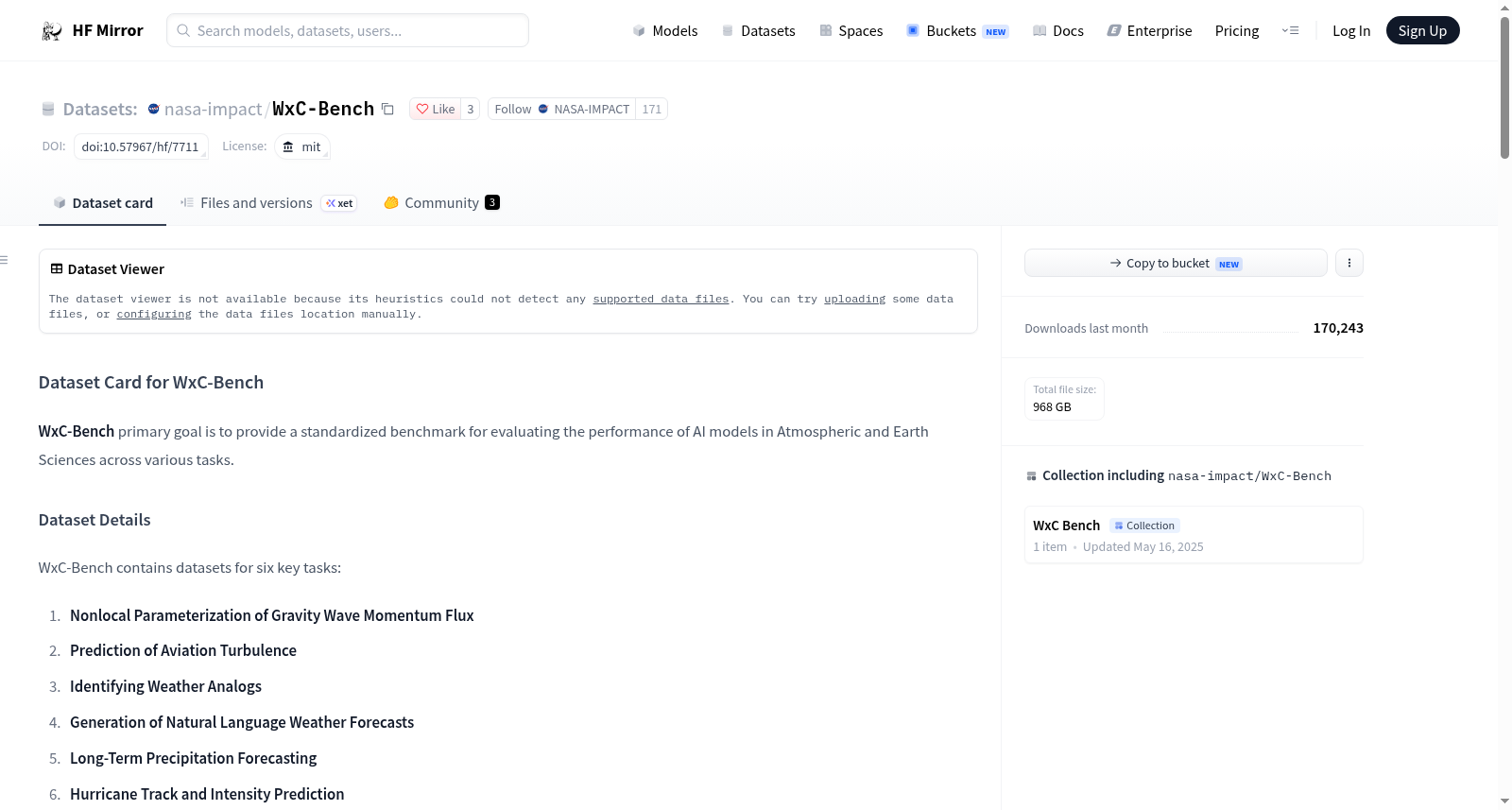This screenshot has width=1512, height=810.
Task: Open Spaces from the top navigation
Action: (x=850, y=30)
